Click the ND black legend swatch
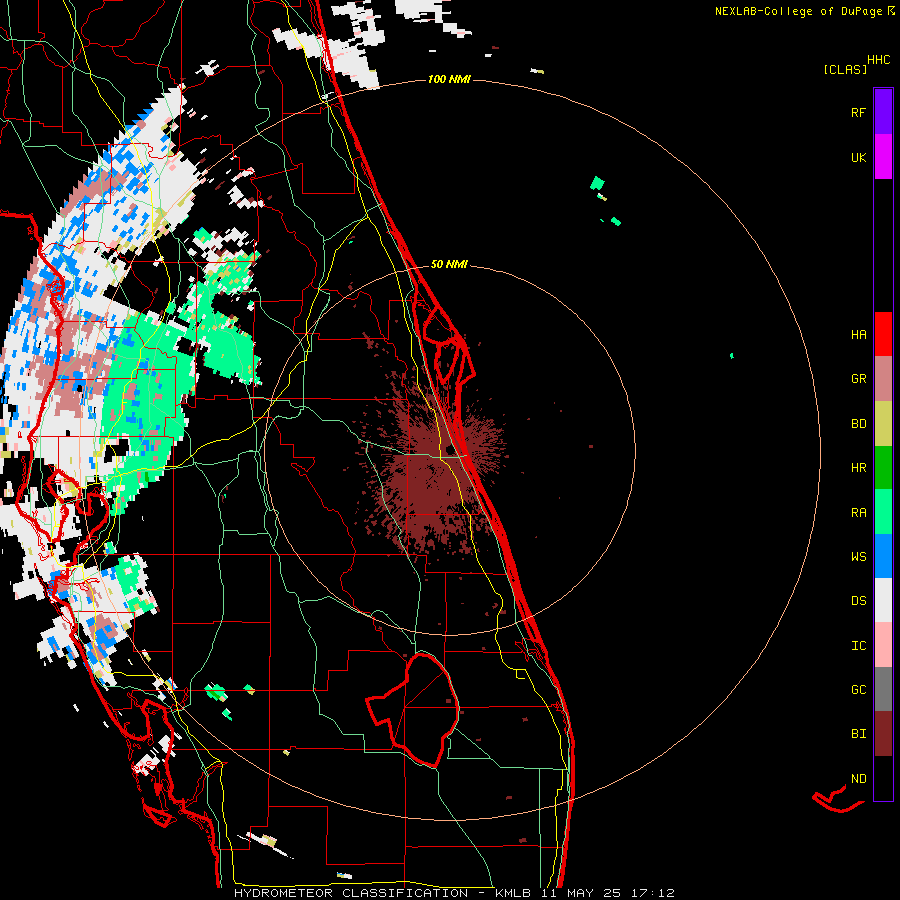900x900 pixels. pyautogui.click(x=883, y=778)
